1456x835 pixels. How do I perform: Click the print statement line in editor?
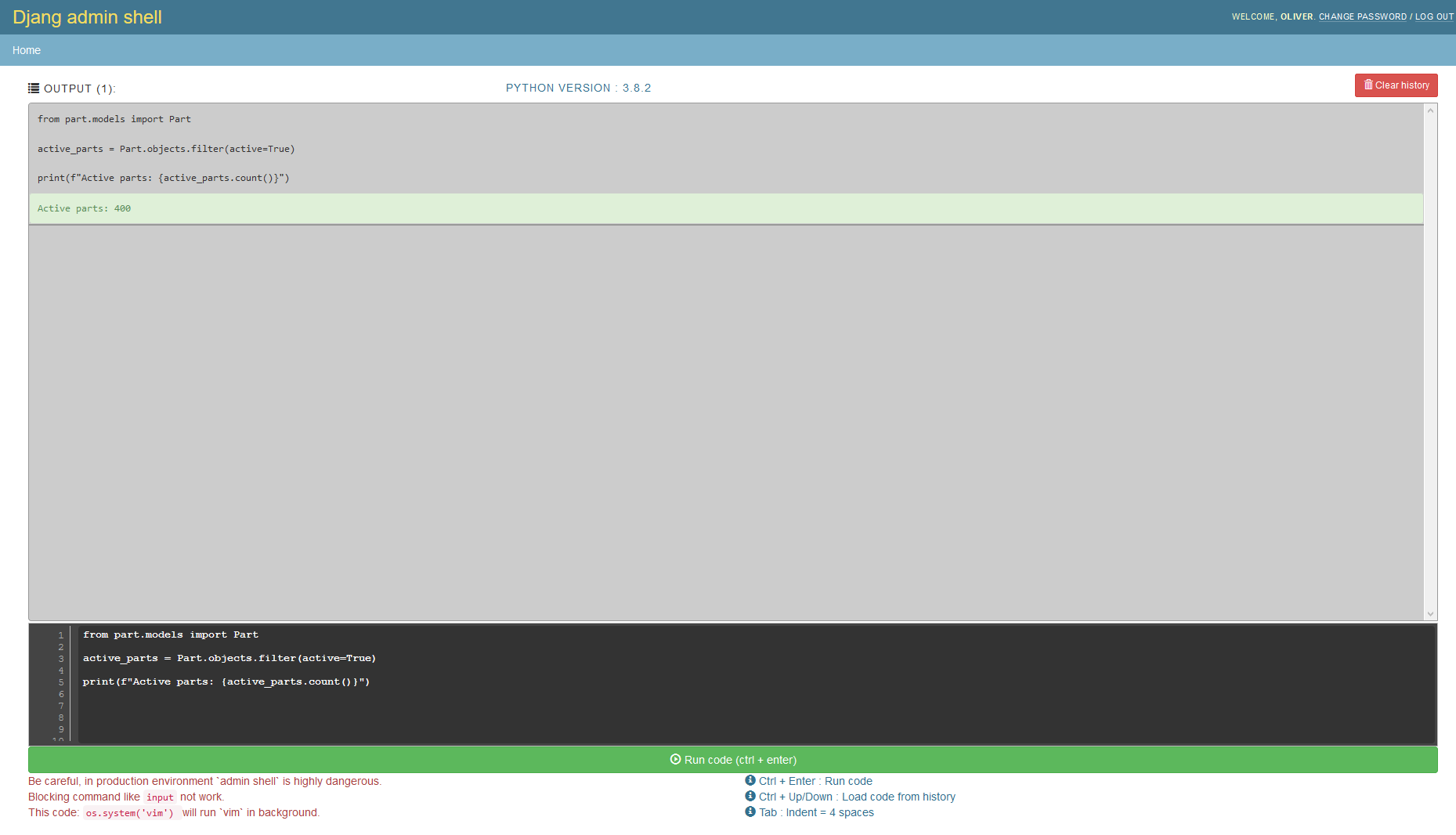(226, 681)
